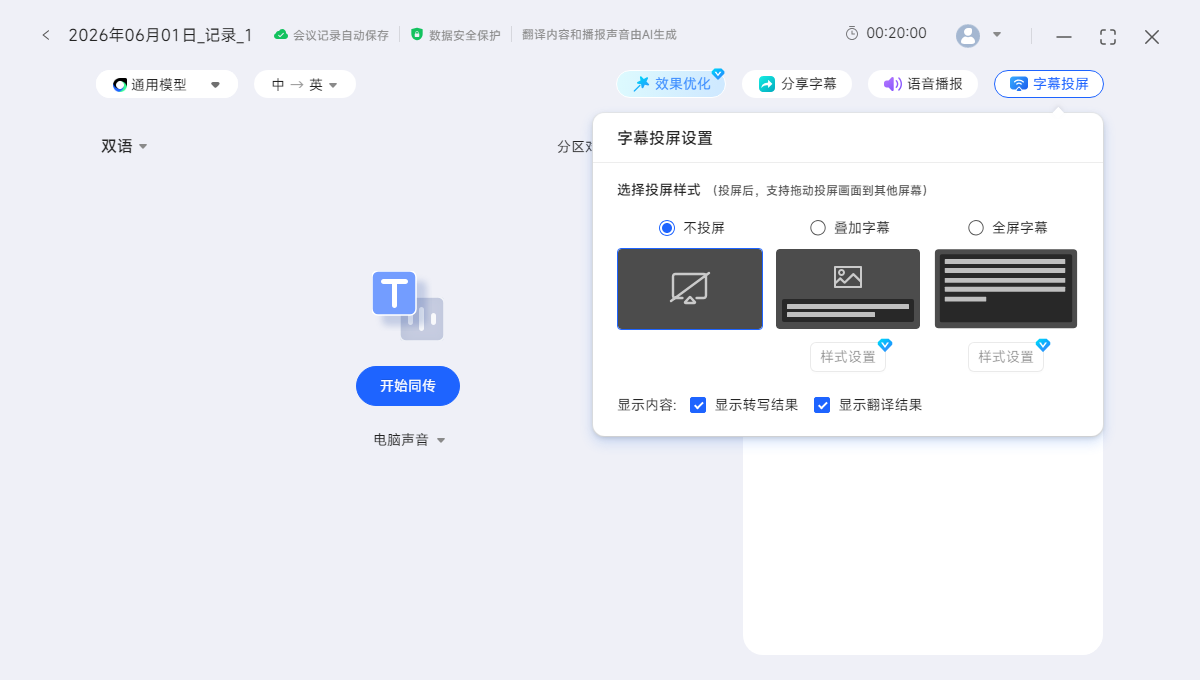Open the 电脑声音 audio source dropdown
The width and height of the screenshot is (1200, 680).
(x=409, y=440)
